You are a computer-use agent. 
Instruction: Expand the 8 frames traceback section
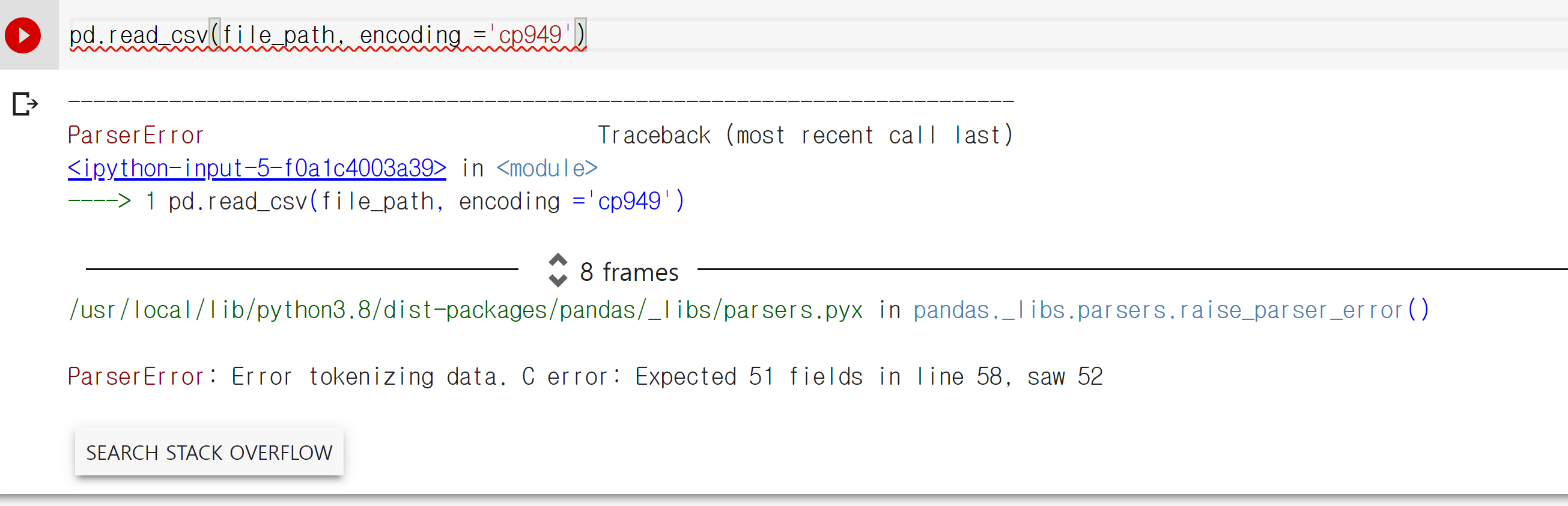click(613, 271)
